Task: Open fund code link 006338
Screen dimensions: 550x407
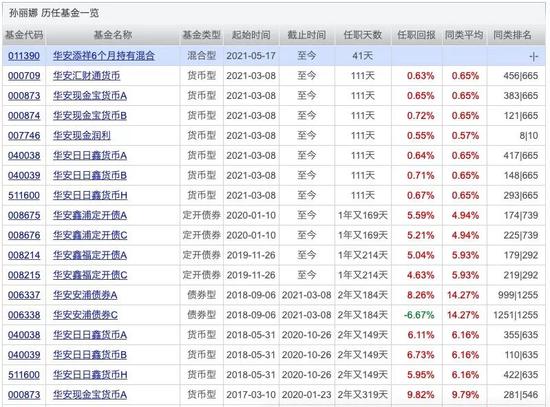Action: click(24, 315)
